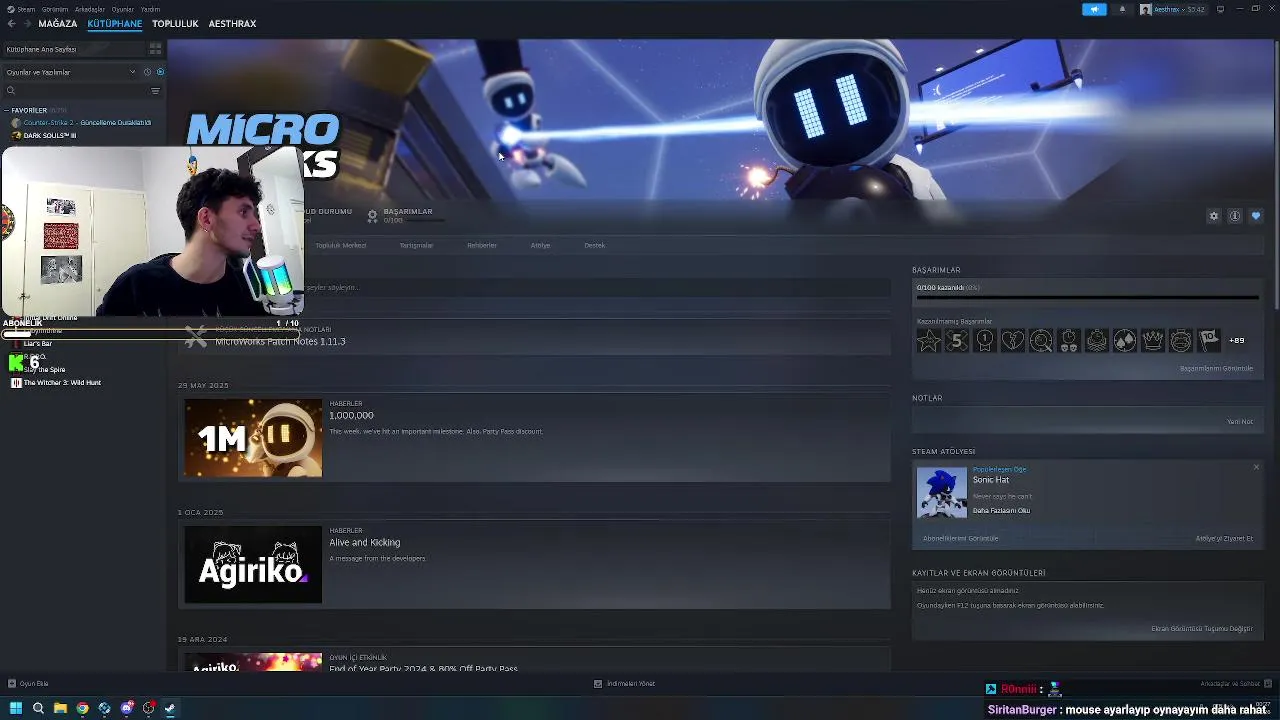This screenshot has height=720, width=1280.
Task: Open İndirmeleri Yönet downloads manager
Action: pos(625,684)
